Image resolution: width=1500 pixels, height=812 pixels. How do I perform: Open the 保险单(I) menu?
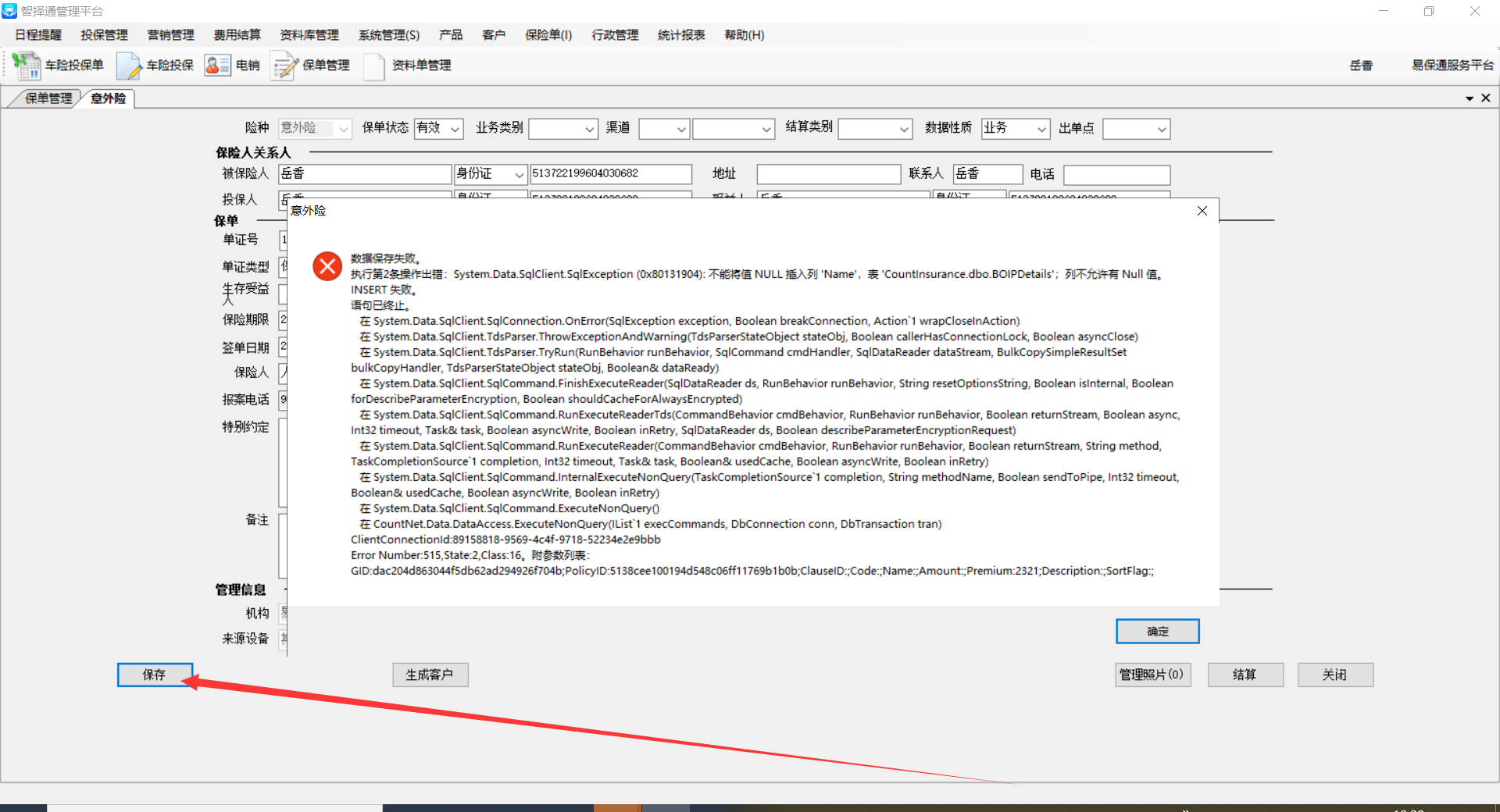click(x=548, y=35)
